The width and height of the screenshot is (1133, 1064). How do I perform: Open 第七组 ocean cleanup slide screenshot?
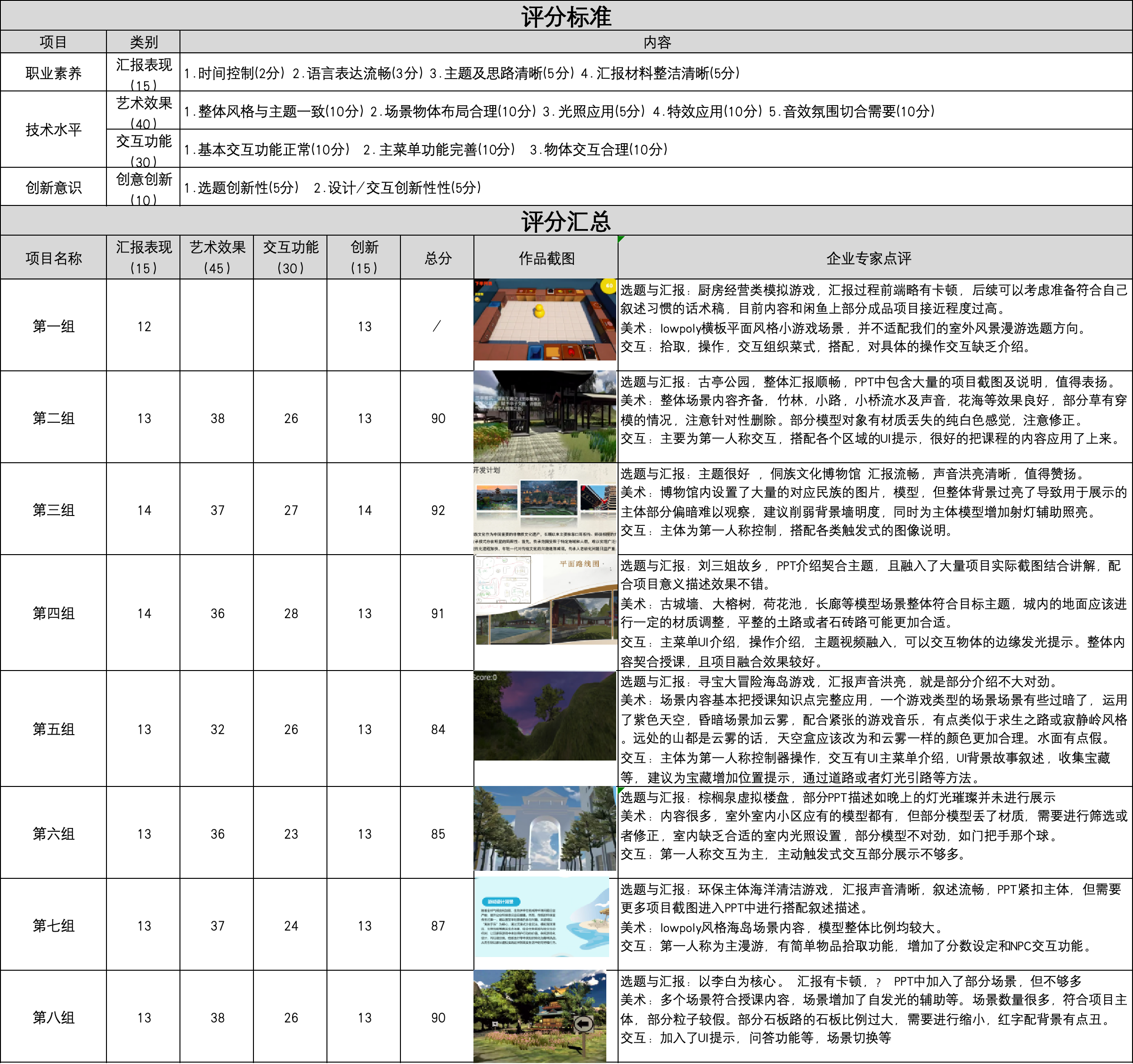pos(541,917)
